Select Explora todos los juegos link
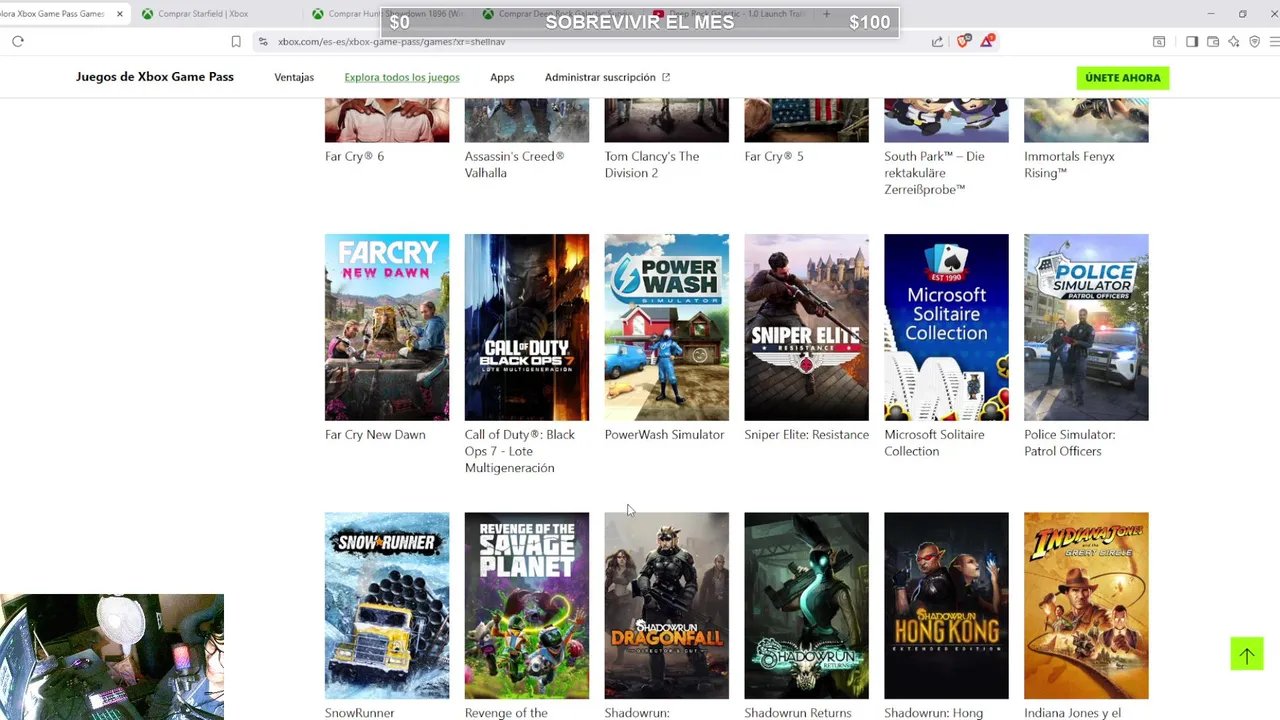Image resolution: width=1280 pixels, height=720 pixels. (x=402, y=77)
